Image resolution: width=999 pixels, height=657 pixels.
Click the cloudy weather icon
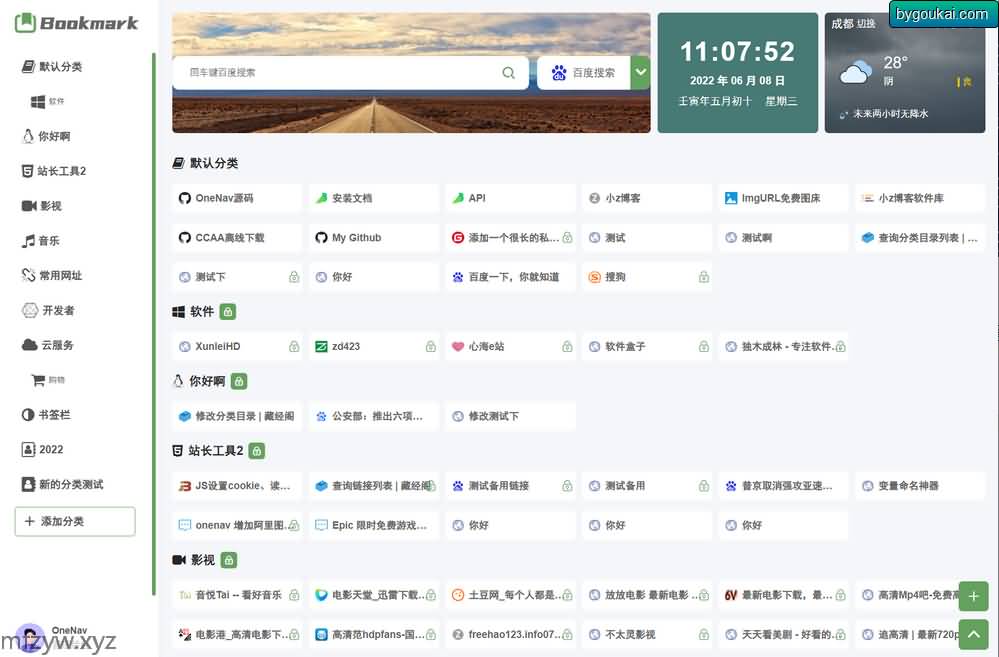click(856, 72)
